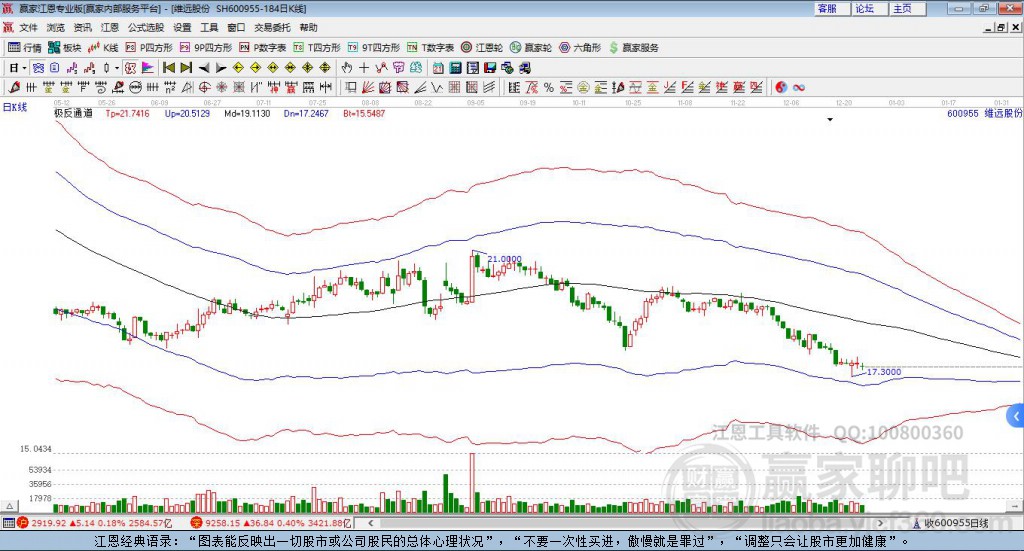Click the 论坛 forum button
The height and width of the screenshot is (551, 1024).
[x=864, y=8]
